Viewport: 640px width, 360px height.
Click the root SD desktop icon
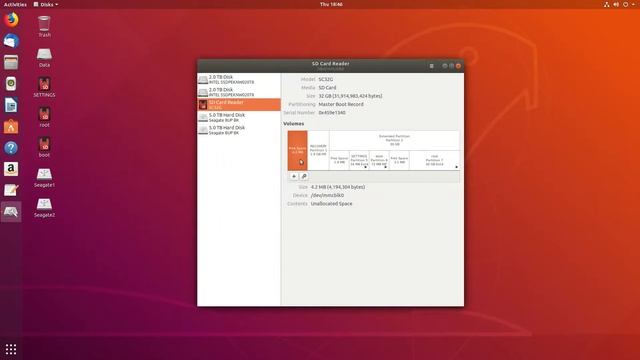pos(44,117)
